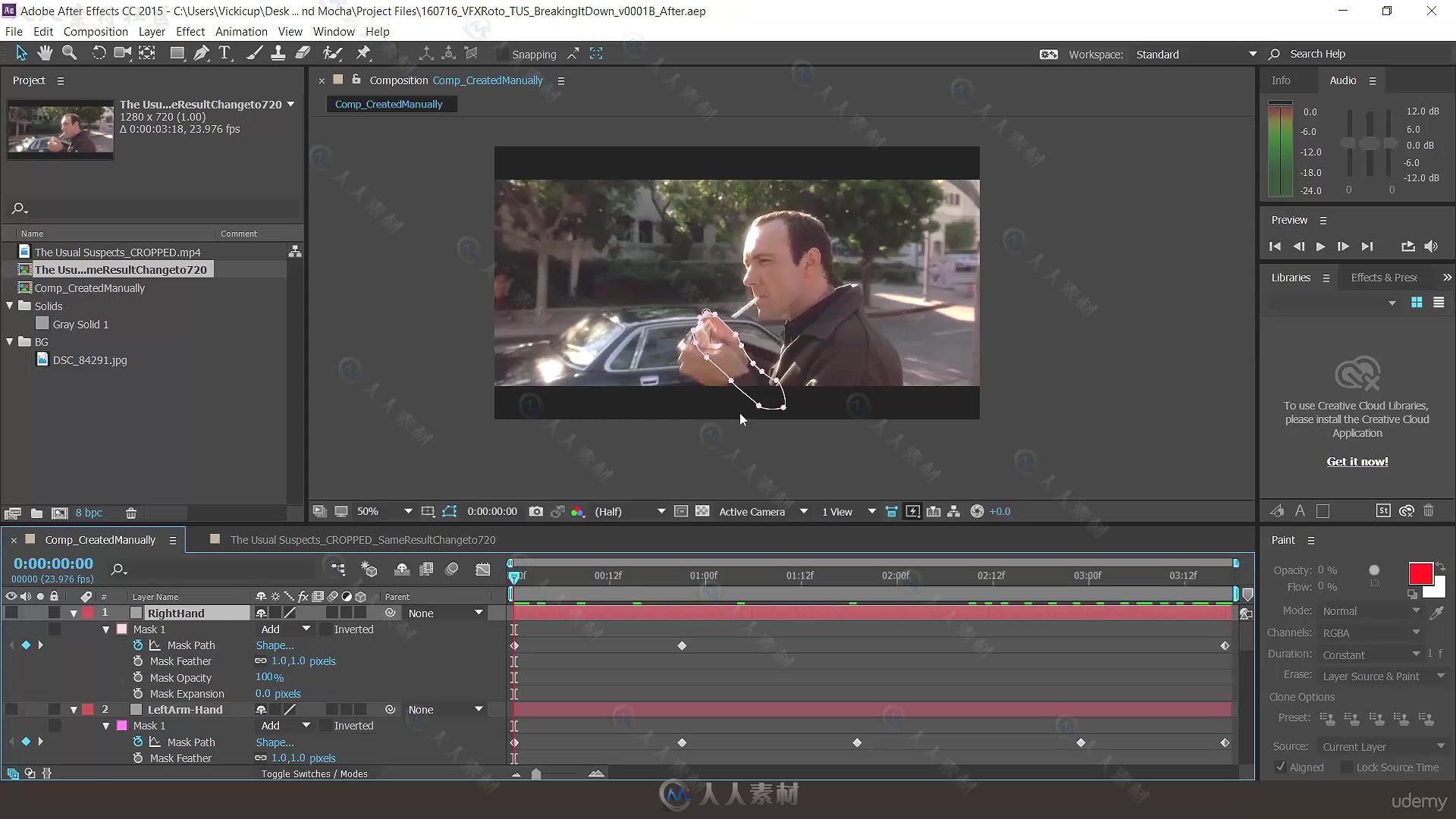Click the 50% zoom dropdown
Image resolution: width=1456 pixels, height=819 pixels.
pyautogui.click(x=382, y=511)
